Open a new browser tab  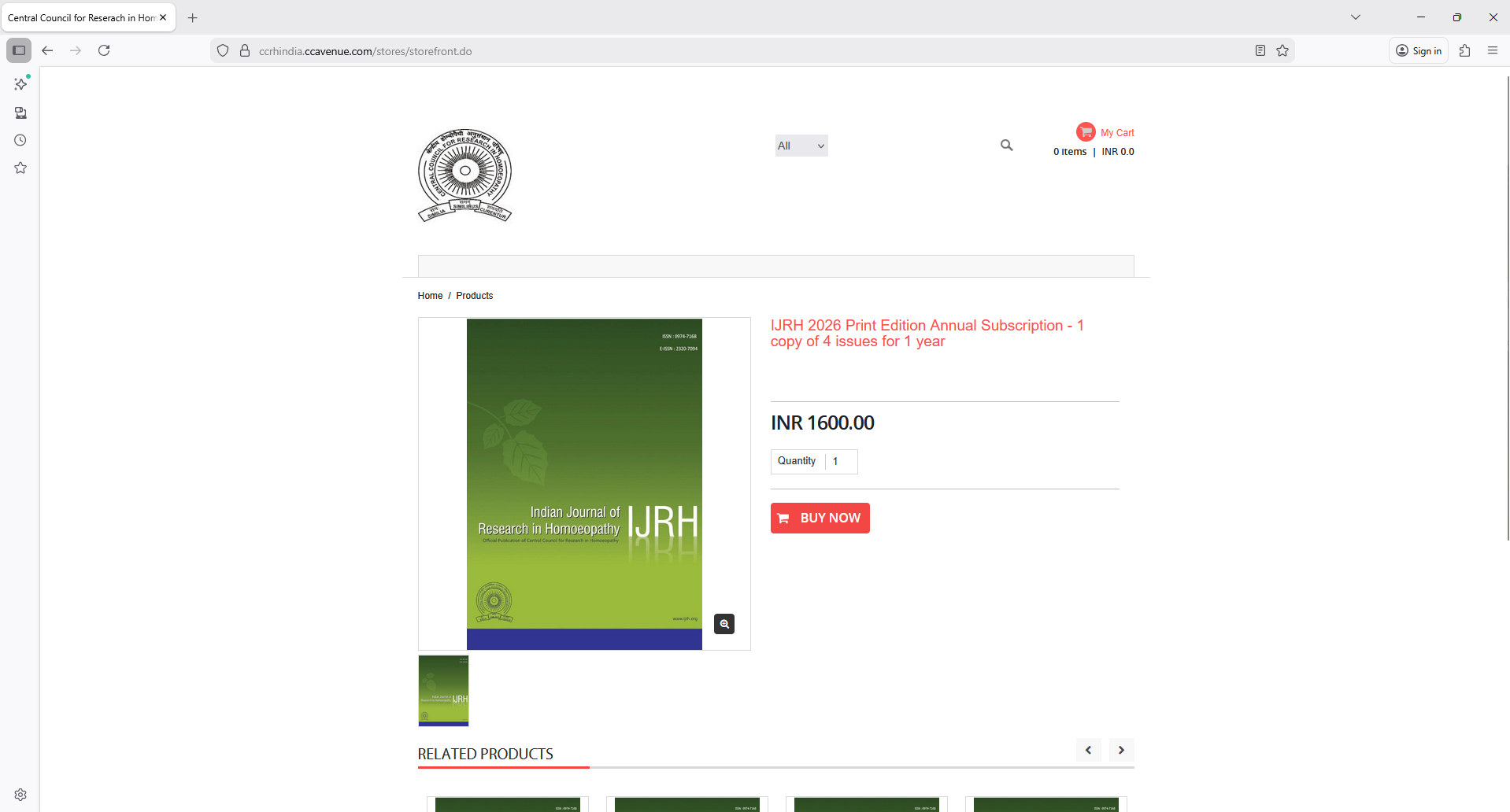(x=193, y=18)
